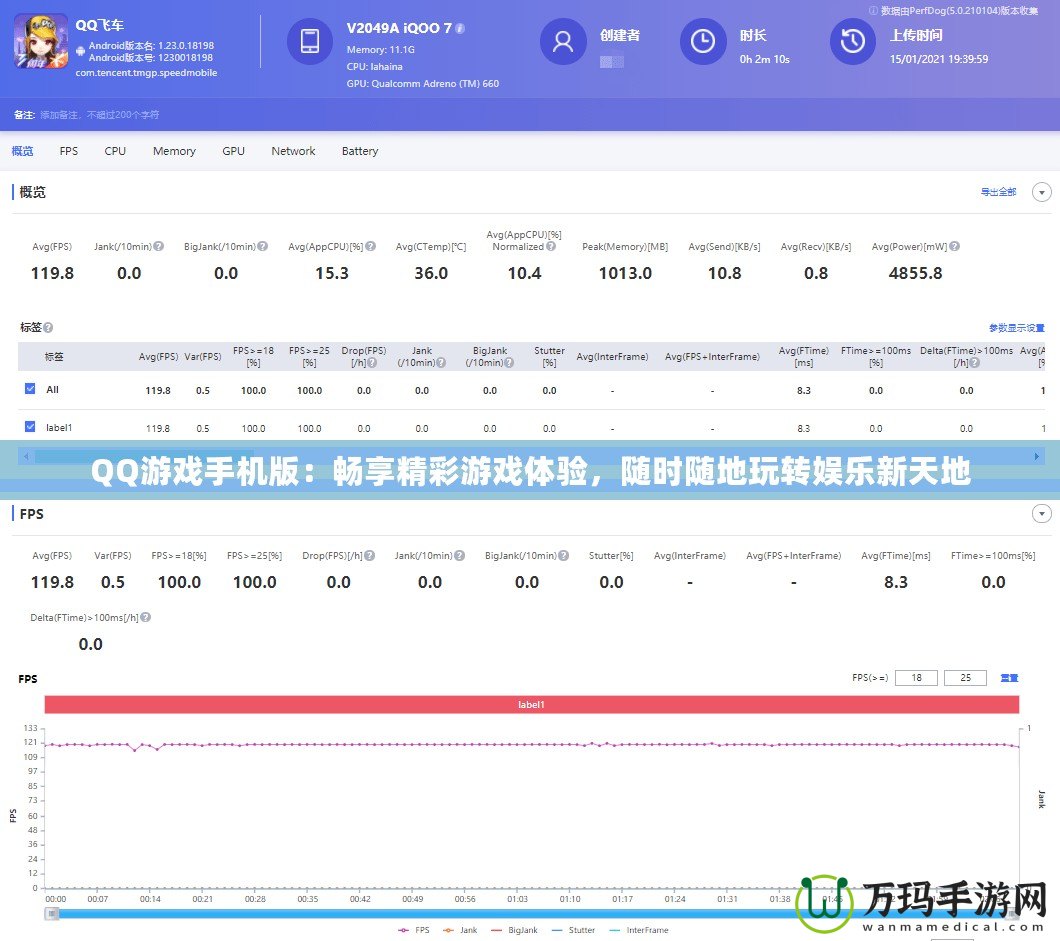The height and width of the screenshot is (941, 1060).
Task: Open 参数显示设置 parameter display settings
Action: 1017,328
